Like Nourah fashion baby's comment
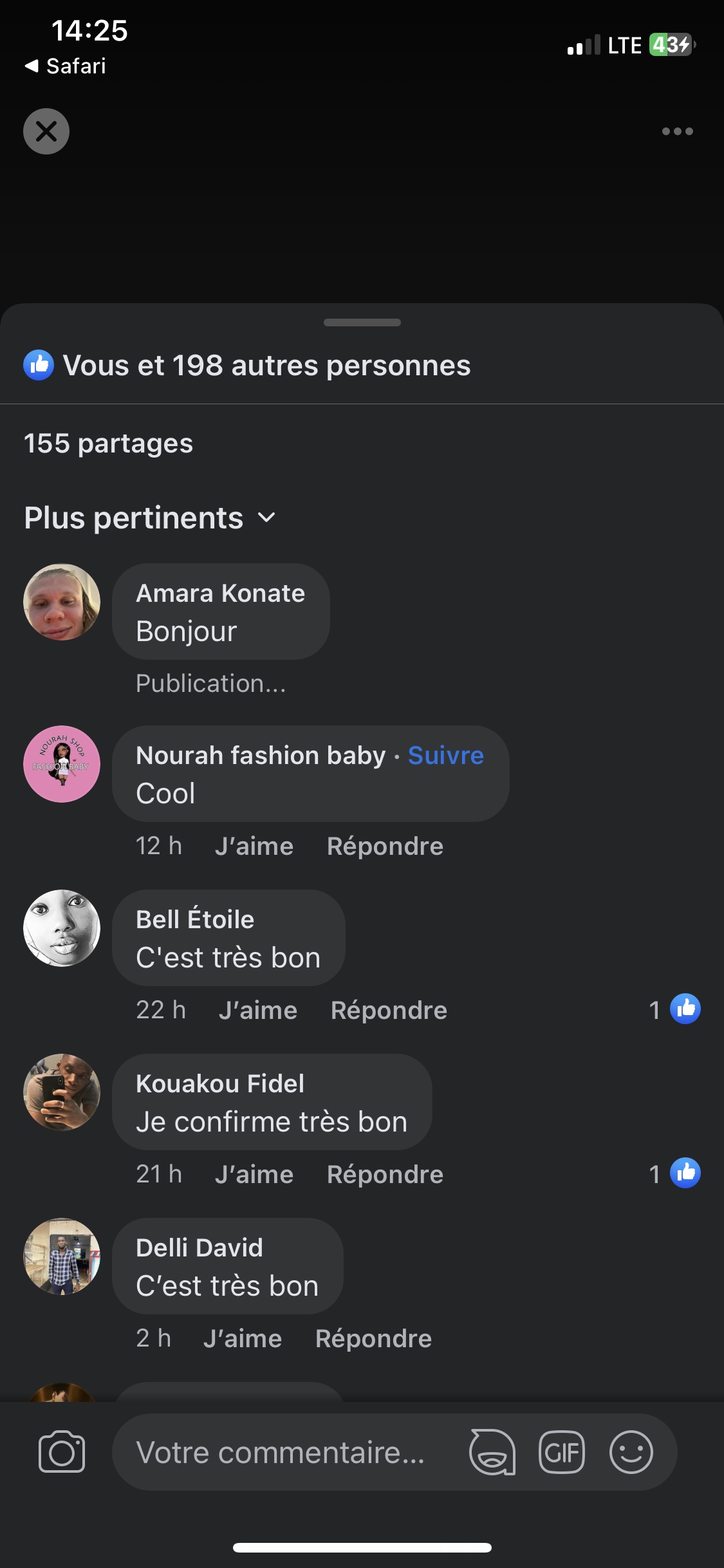Image resolution: width=724 pixels, height=1568 pixels. (254, 846)
